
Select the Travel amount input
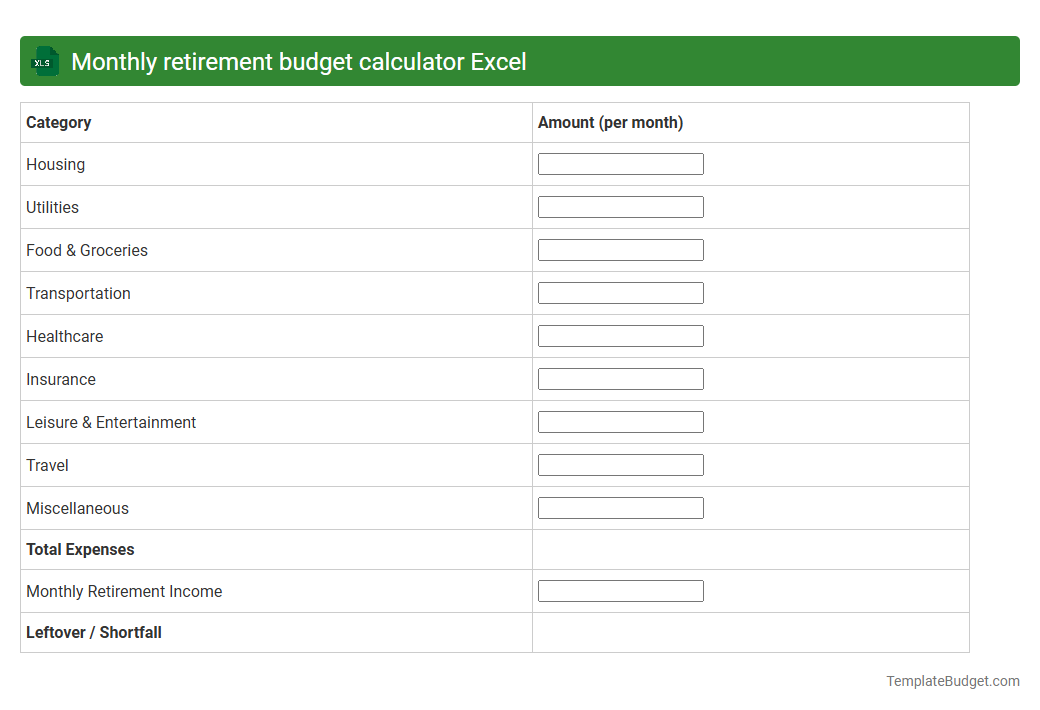620,464
